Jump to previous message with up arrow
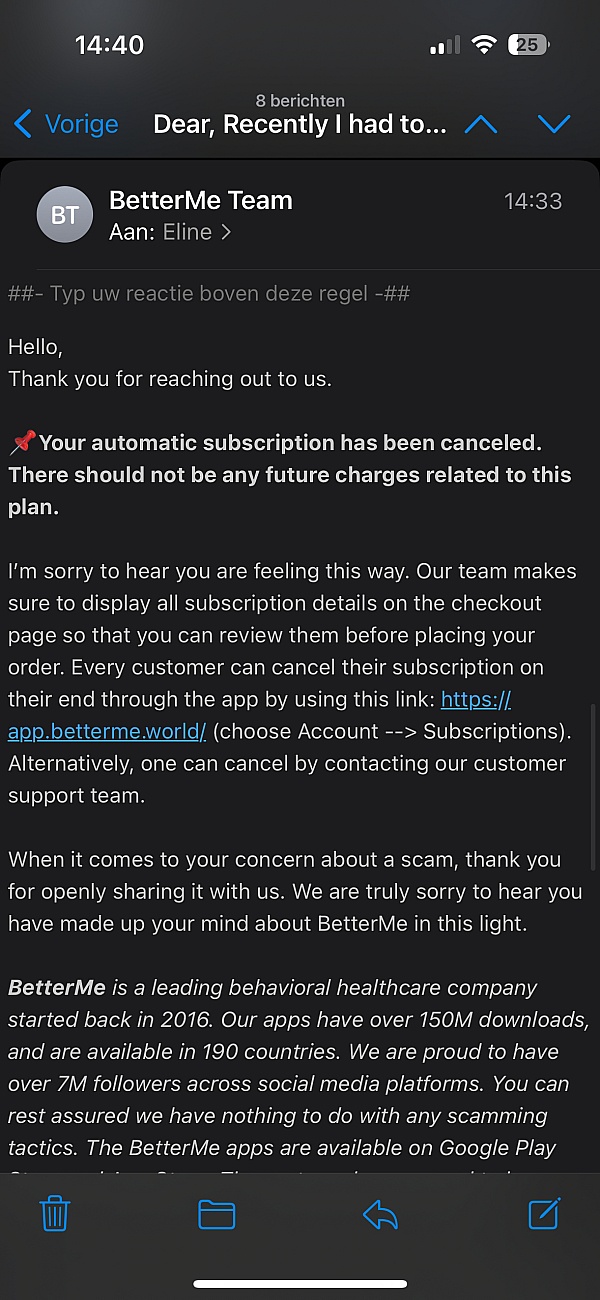 (481, 125)
